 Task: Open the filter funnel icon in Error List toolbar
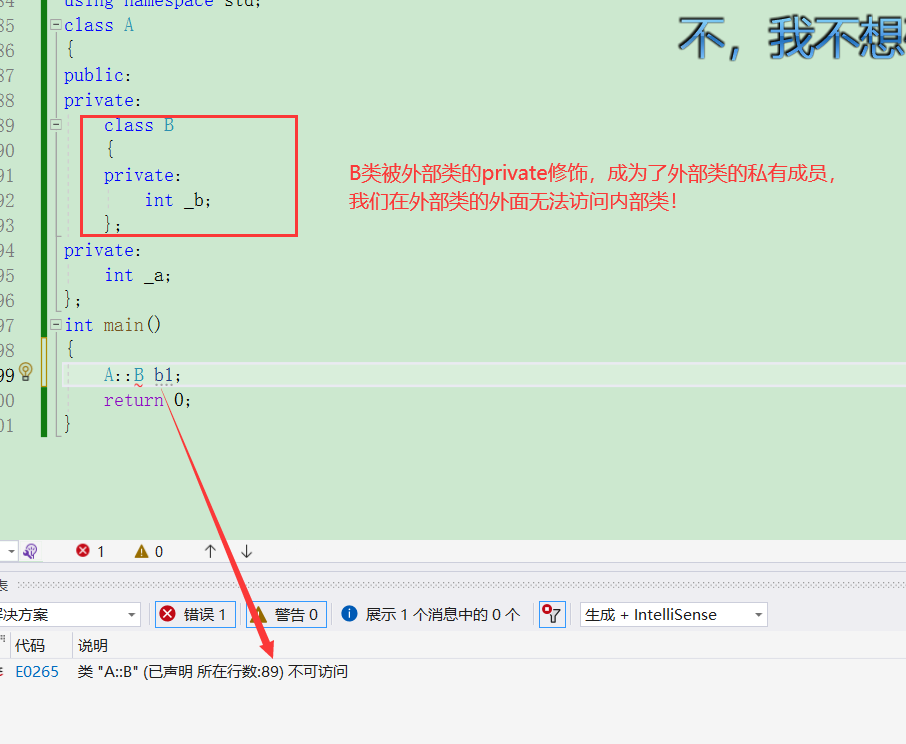(x=552, y=614)
